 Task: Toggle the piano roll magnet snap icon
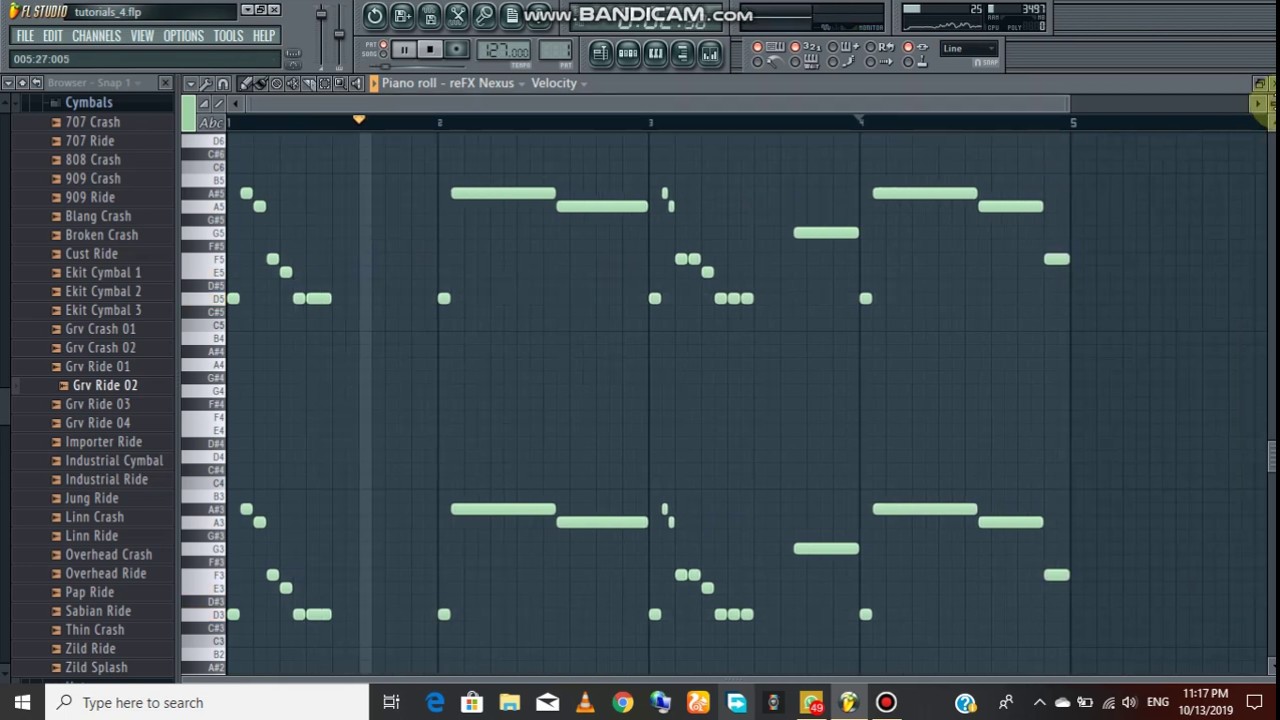(x=223, y=84)
